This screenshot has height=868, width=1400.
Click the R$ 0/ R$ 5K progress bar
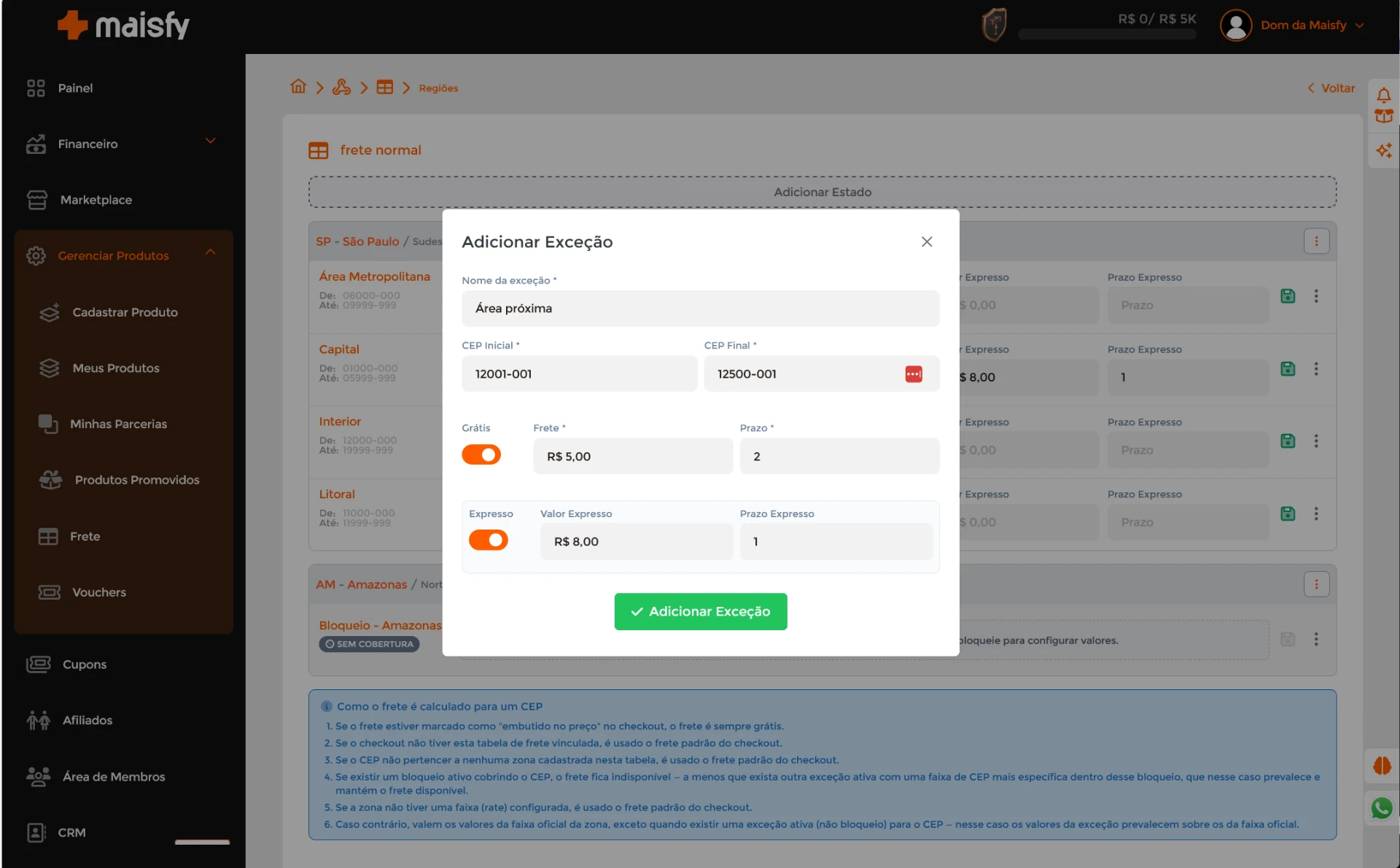coord(1107,34)
